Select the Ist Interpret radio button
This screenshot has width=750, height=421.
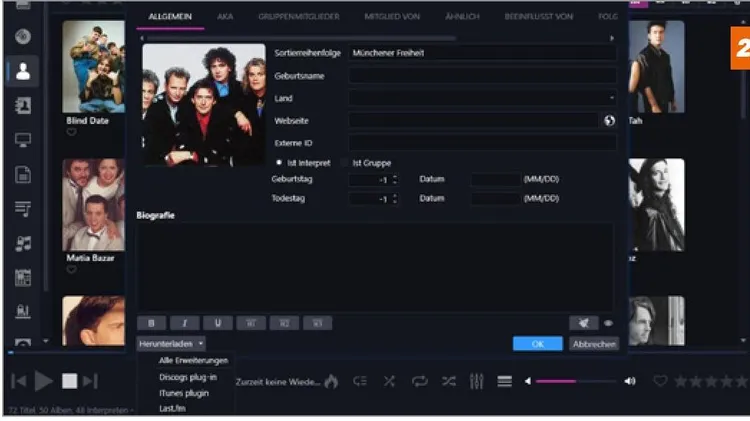[x=279, y=163]
